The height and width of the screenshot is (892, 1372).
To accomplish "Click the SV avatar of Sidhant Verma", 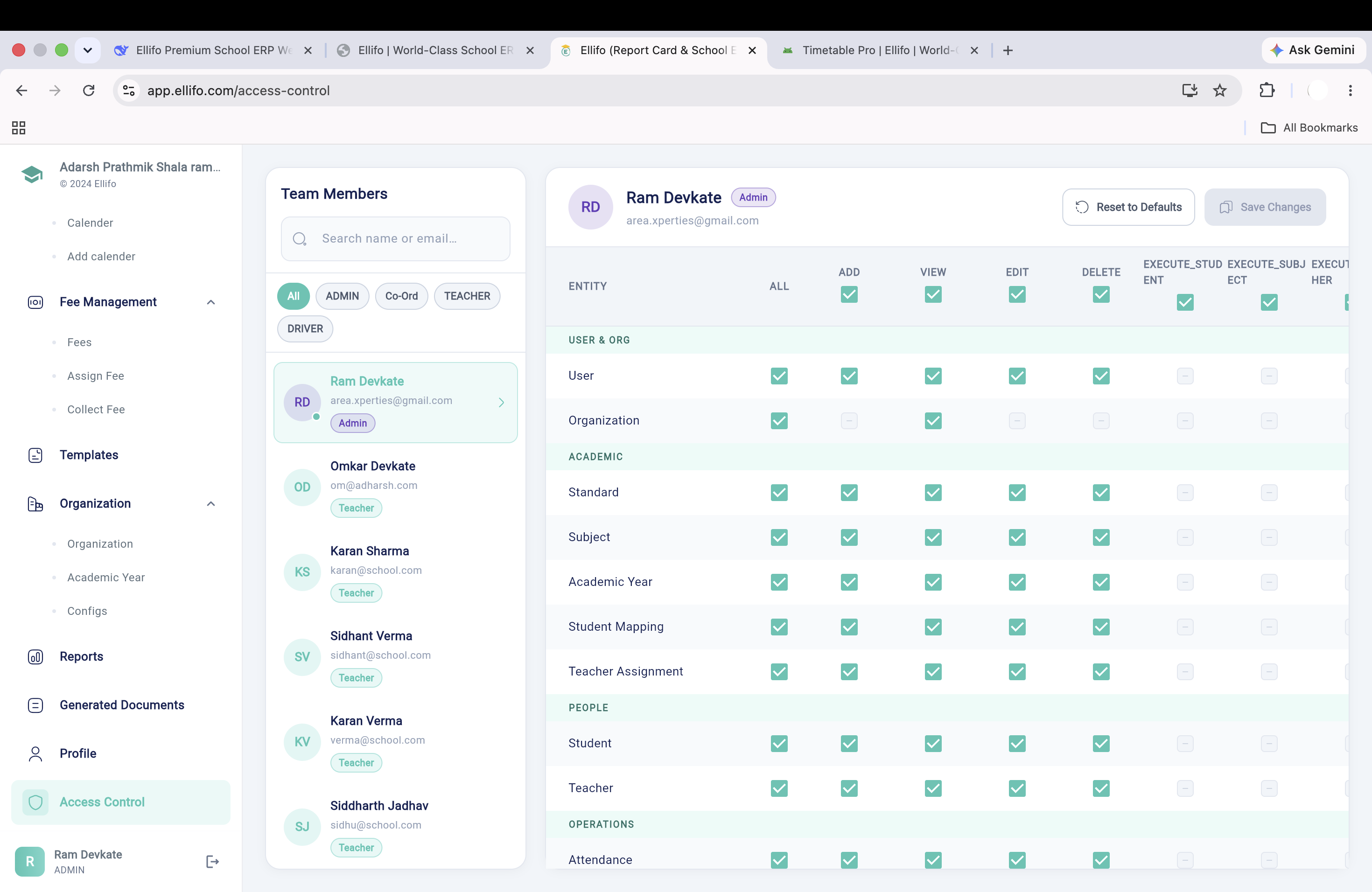I will point(302,657).
